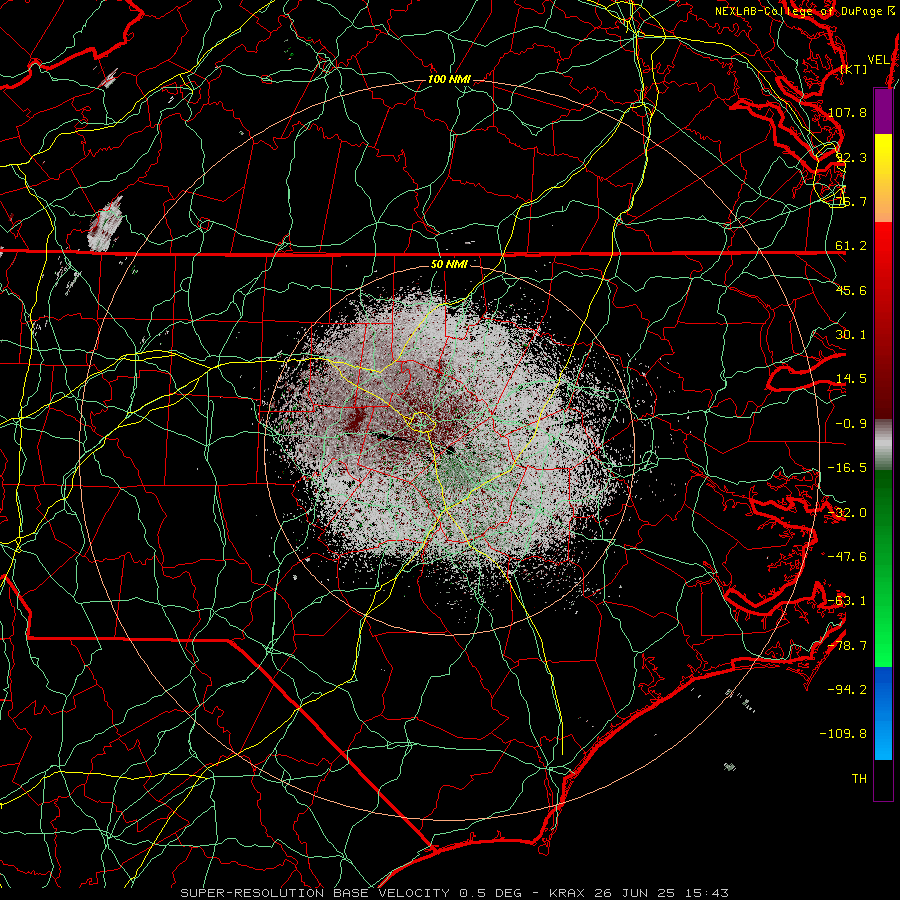
Task: Click the 50 NMI range ring label
Action: point(449,264)
